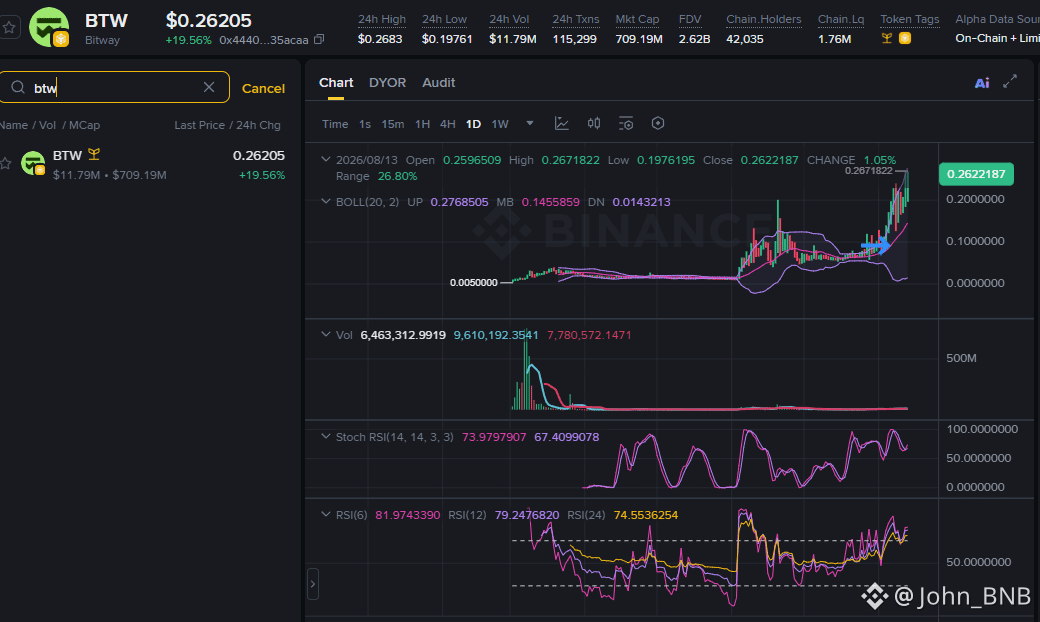
Task: Open the line chart style icon
Action: coord(562,123)
